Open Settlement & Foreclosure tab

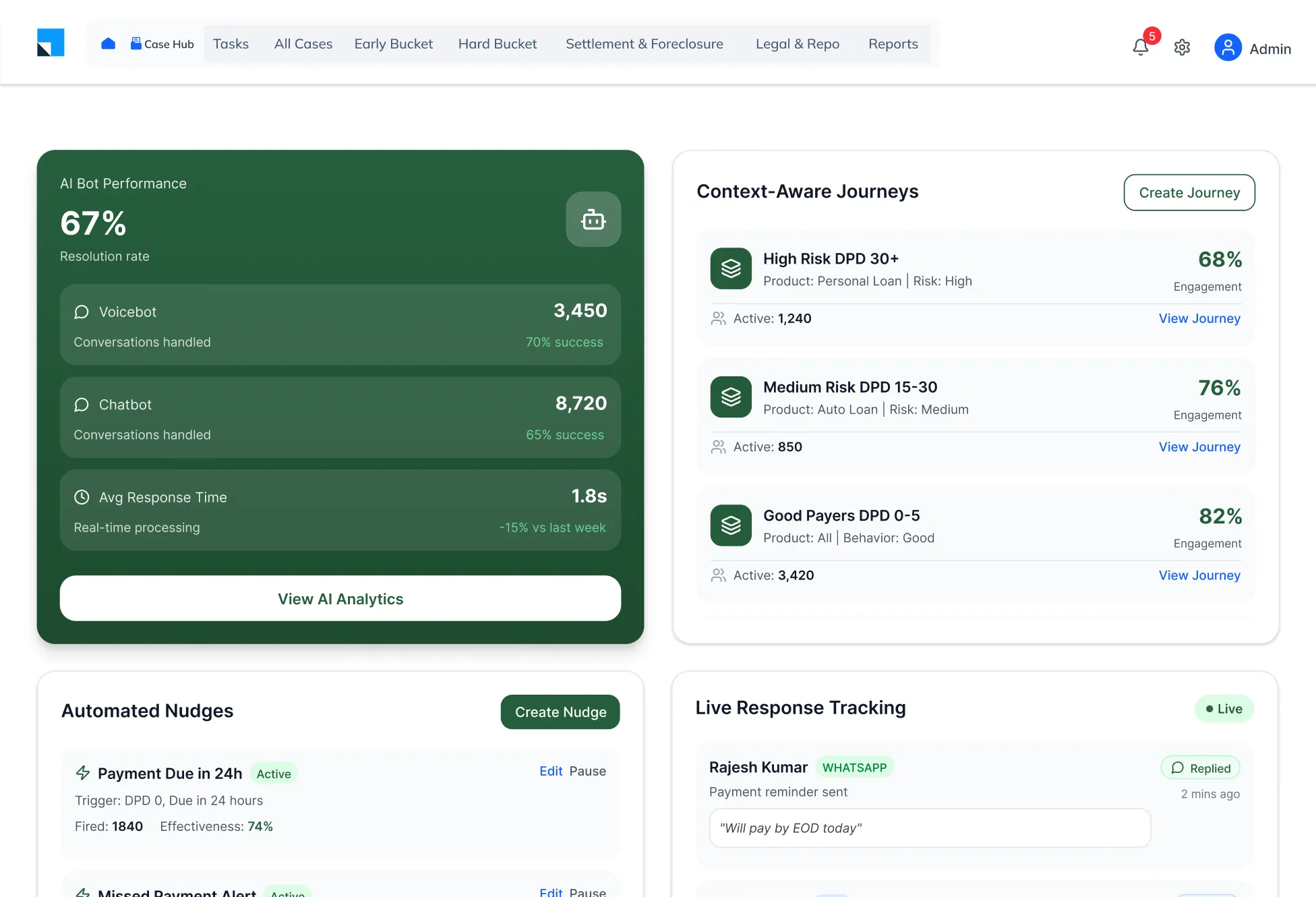point(645,44)
